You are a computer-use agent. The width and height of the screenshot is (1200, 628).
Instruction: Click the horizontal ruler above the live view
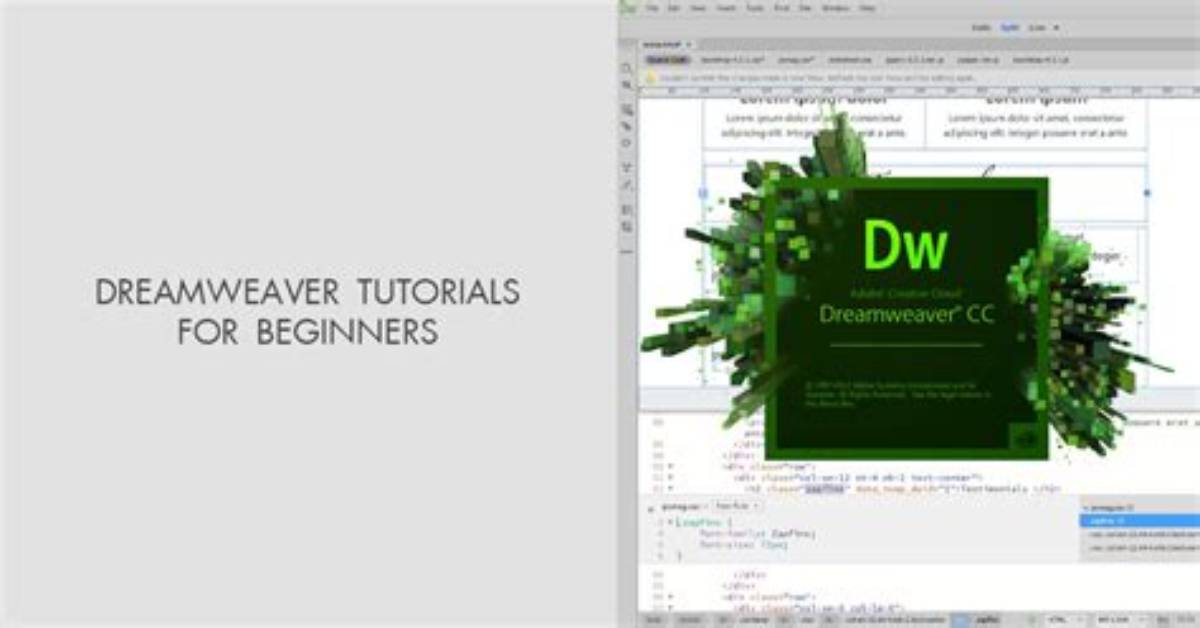(x=918, y=90)
